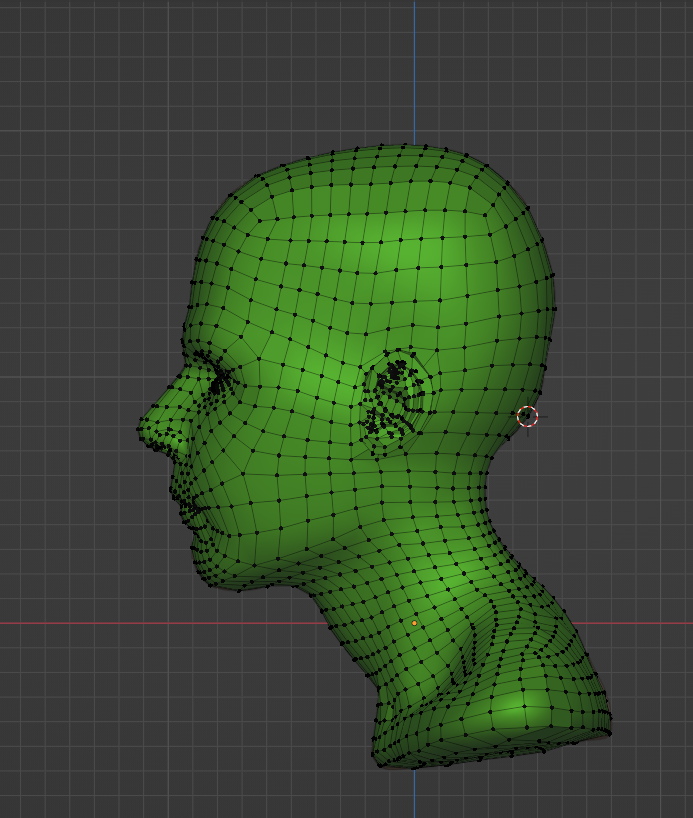Click the vertex at the nose tip
Viewport: 693px width, 818px height.
(x=139, y=429)
